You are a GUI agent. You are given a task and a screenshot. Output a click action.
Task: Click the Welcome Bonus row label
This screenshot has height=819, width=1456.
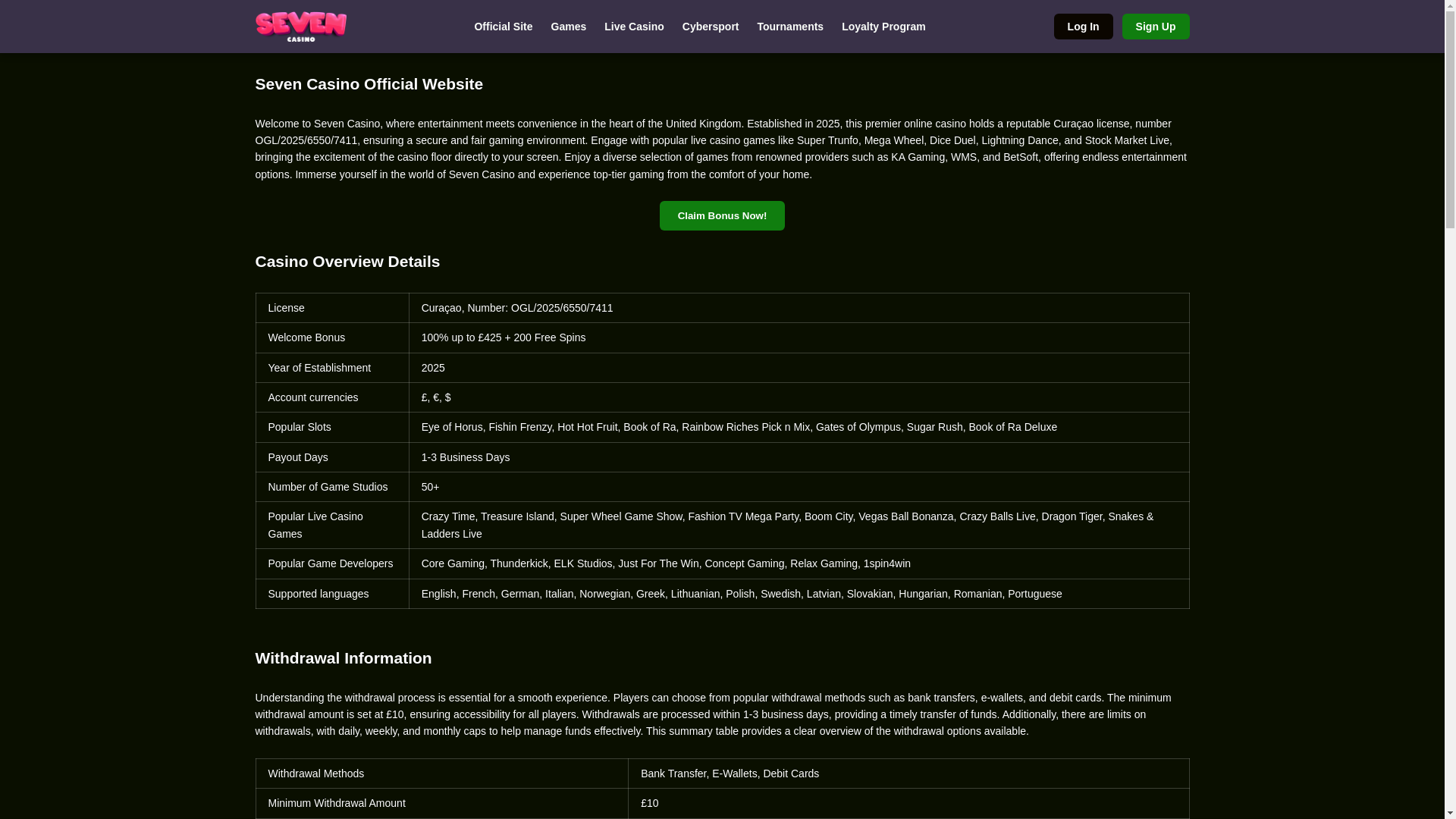[332, 337]
